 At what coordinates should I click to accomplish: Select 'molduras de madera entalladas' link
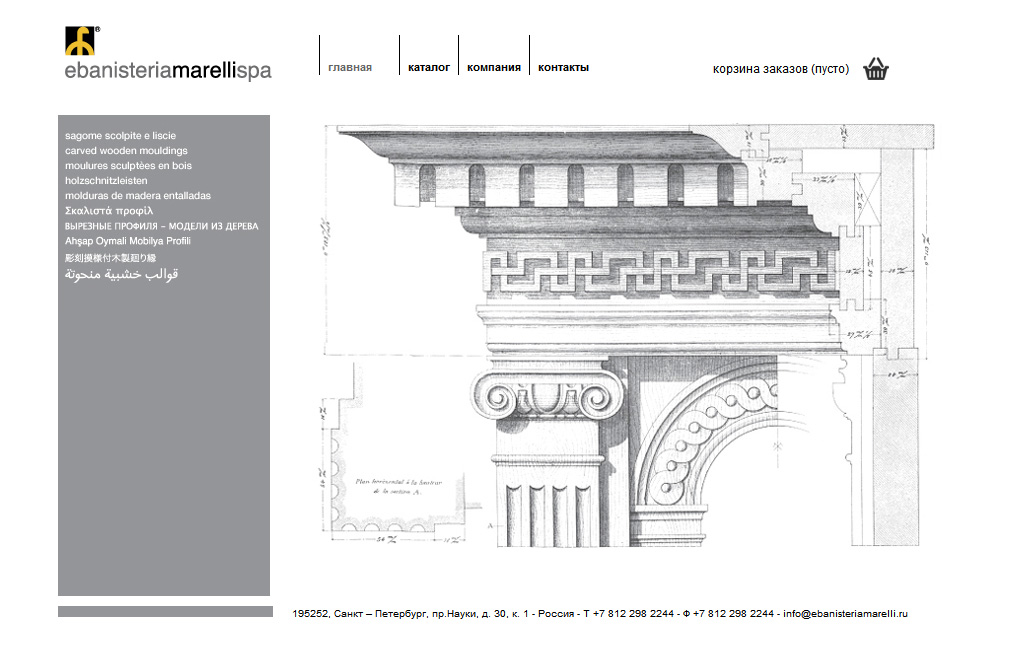click(x=138, y=196)
